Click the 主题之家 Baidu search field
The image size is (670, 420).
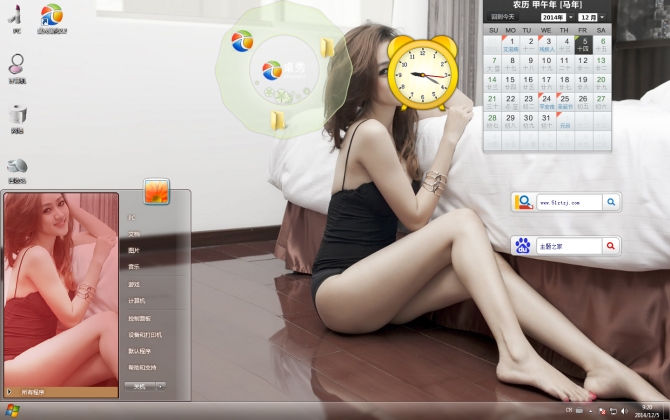click(569, 246)
